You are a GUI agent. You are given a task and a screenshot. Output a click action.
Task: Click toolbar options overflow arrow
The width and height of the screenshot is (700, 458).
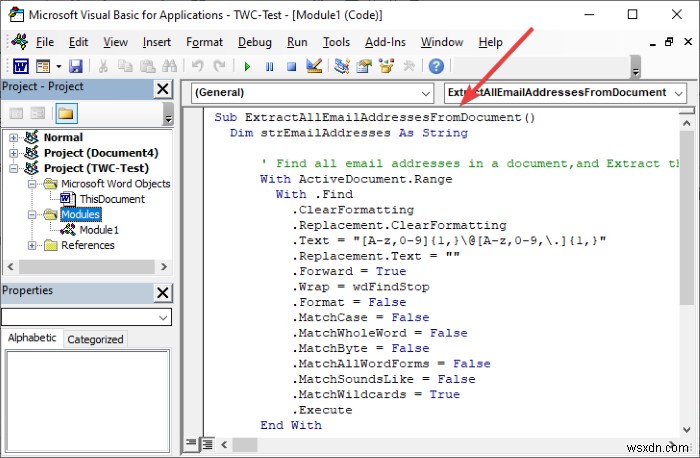point(636,67)
